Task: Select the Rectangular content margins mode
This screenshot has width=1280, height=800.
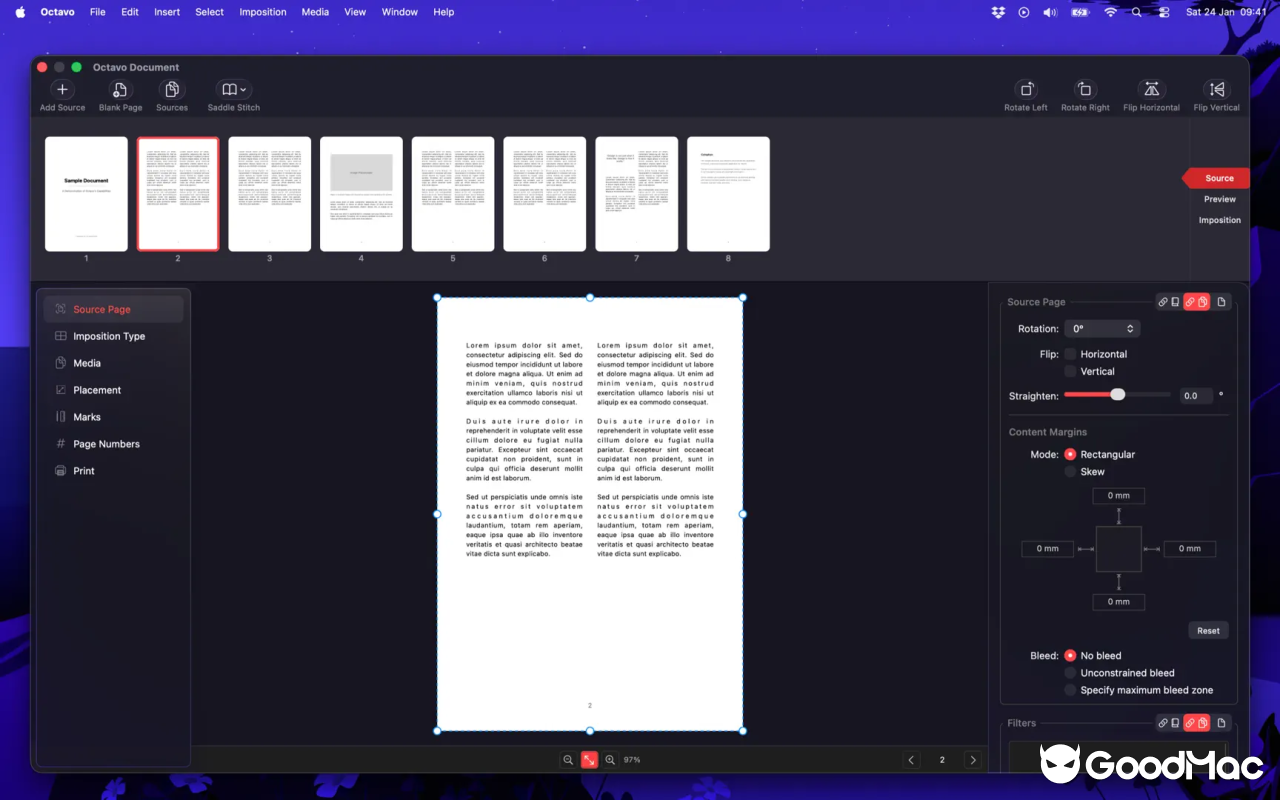Action: pyautogui.click(x=1072, y=454)
